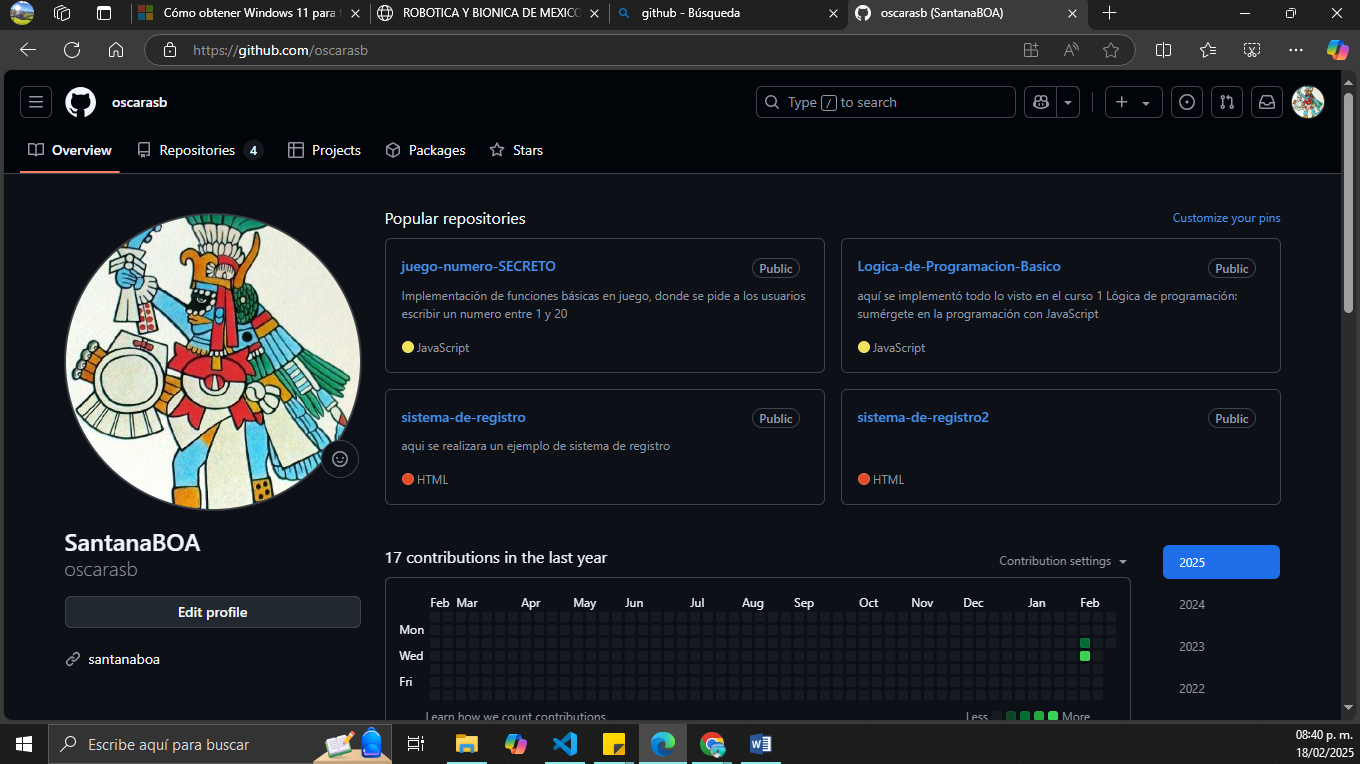The width and height of the screenshot is (1360, 764).
Task: Select the 2022 contribution year
Action: pyautogui.click(x=1221, y=688)
